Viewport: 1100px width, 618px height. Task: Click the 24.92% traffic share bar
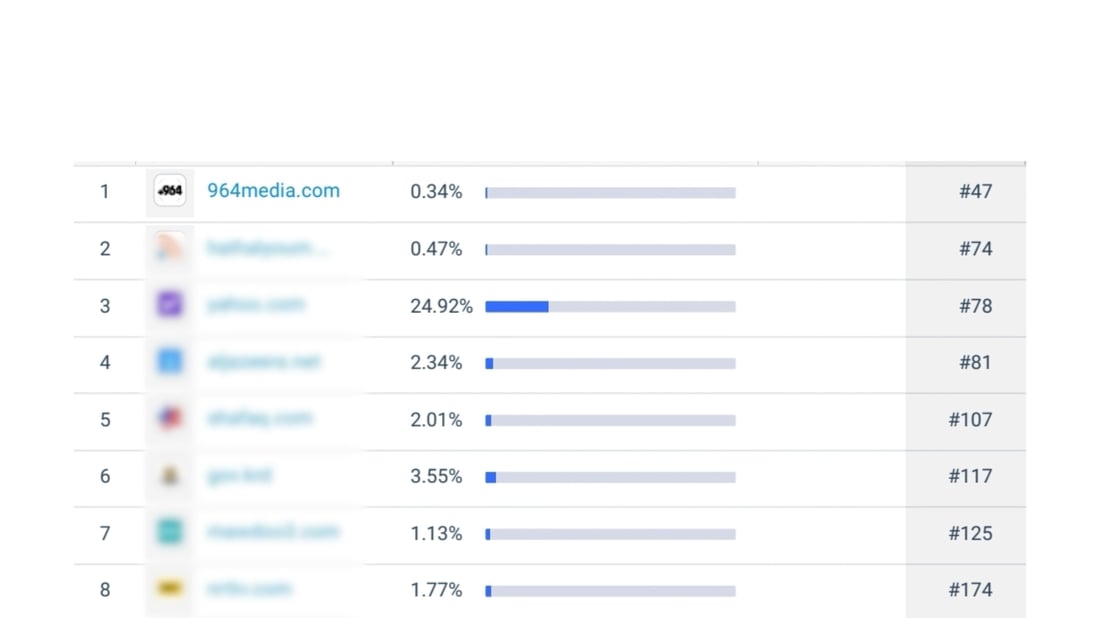610,306
